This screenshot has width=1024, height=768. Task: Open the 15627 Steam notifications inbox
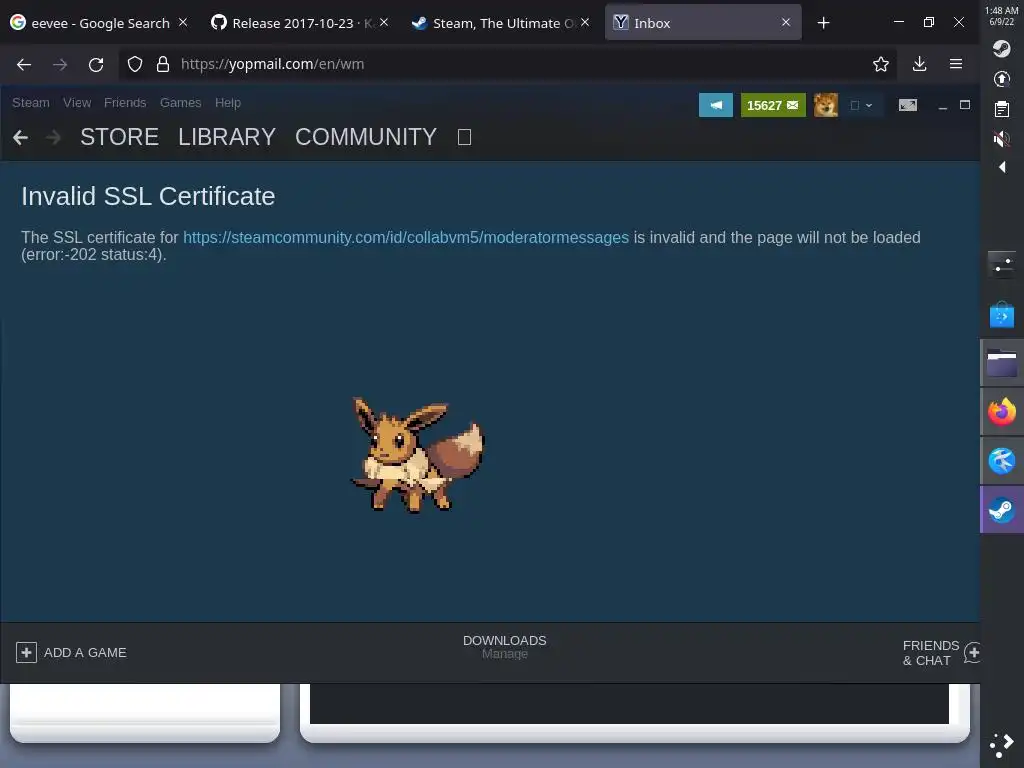[773, 105]
